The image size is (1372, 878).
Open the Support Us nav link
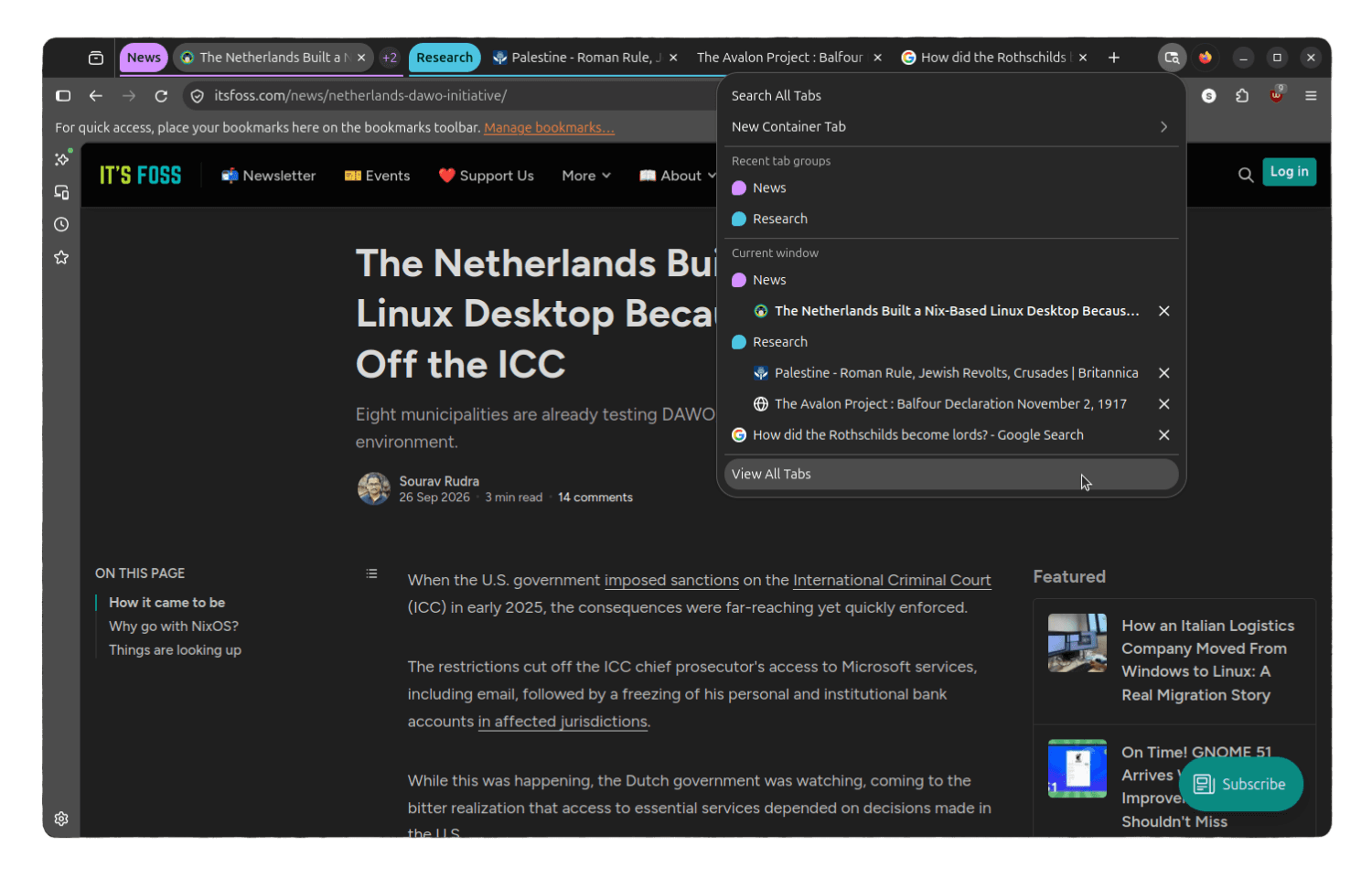coord(486,176)
